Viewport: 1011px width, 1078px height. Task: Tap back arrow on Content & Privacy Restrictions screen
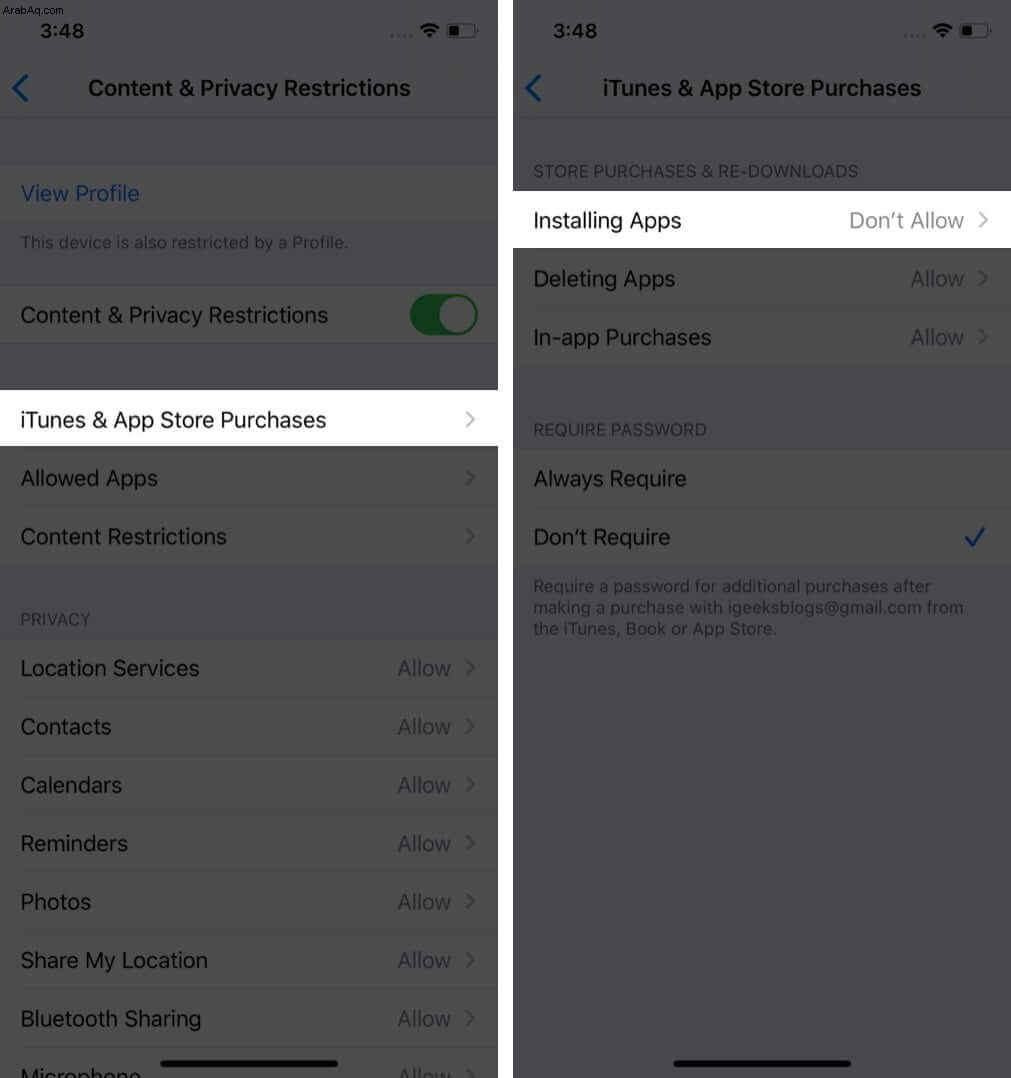point(21,89)
